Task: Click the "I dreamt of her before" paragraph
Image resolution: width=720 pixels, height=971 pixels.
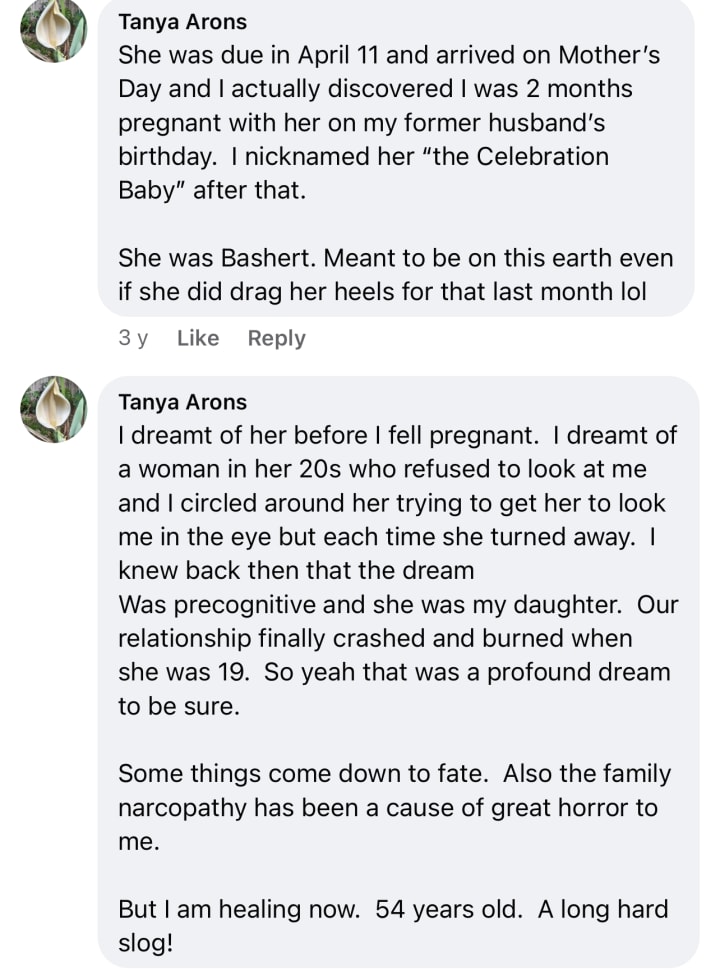Action: [395, 570]
